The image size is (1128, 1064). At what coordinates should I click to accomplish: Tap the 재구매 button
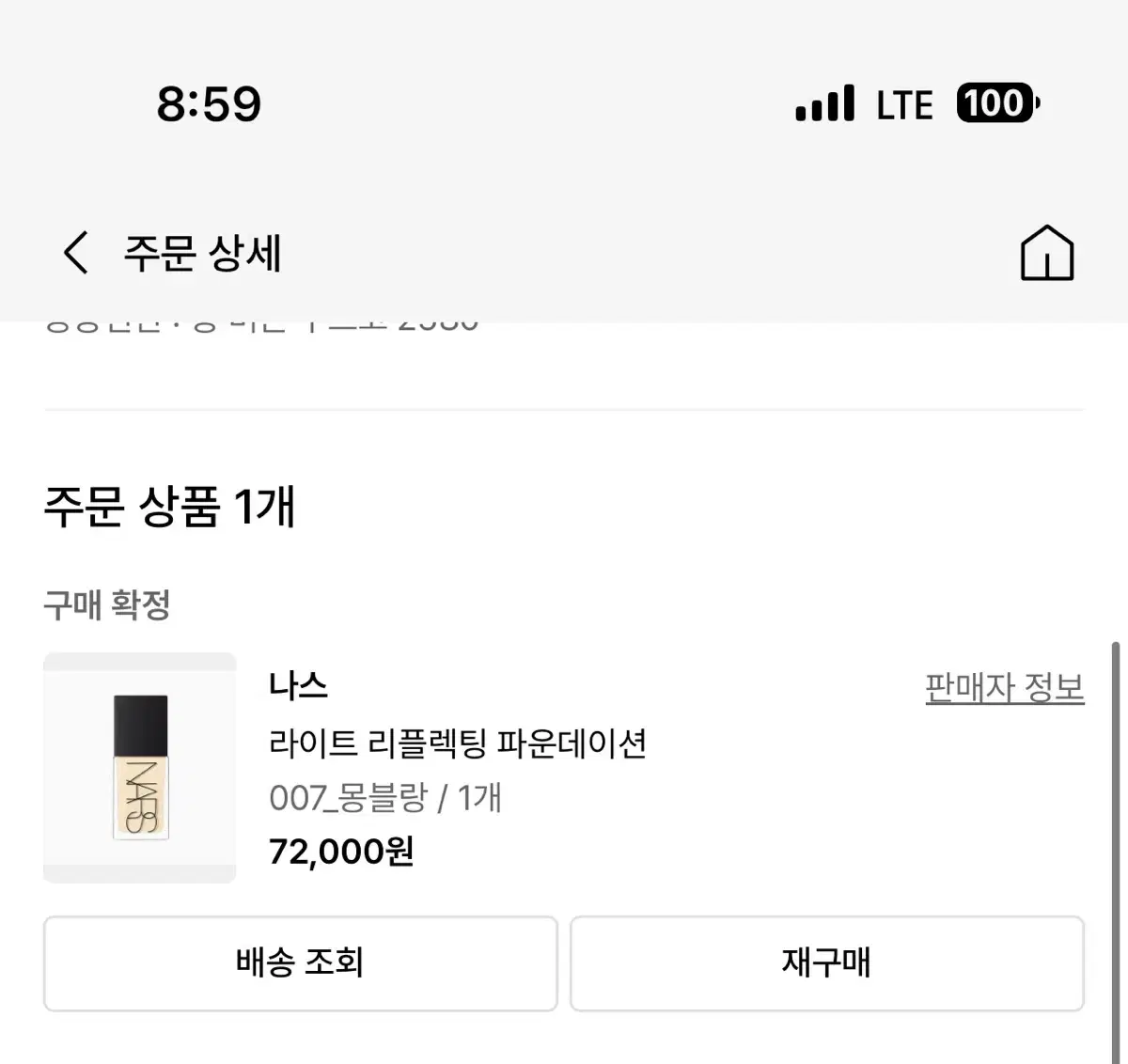[827, 962]
